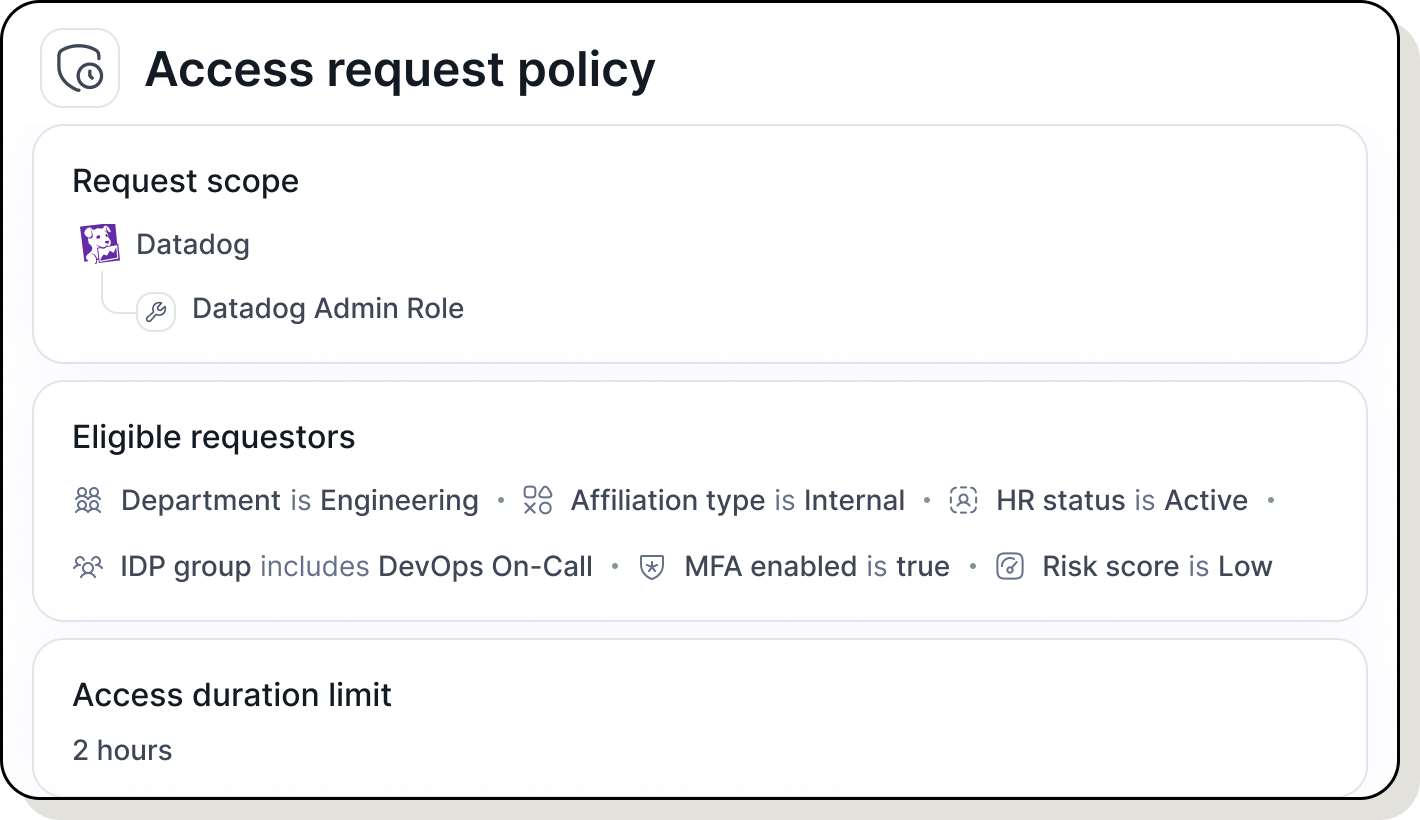Click the Risk score gauge icon
This screenshot has width=1420, height=820.
click(x=1010, y=566)
